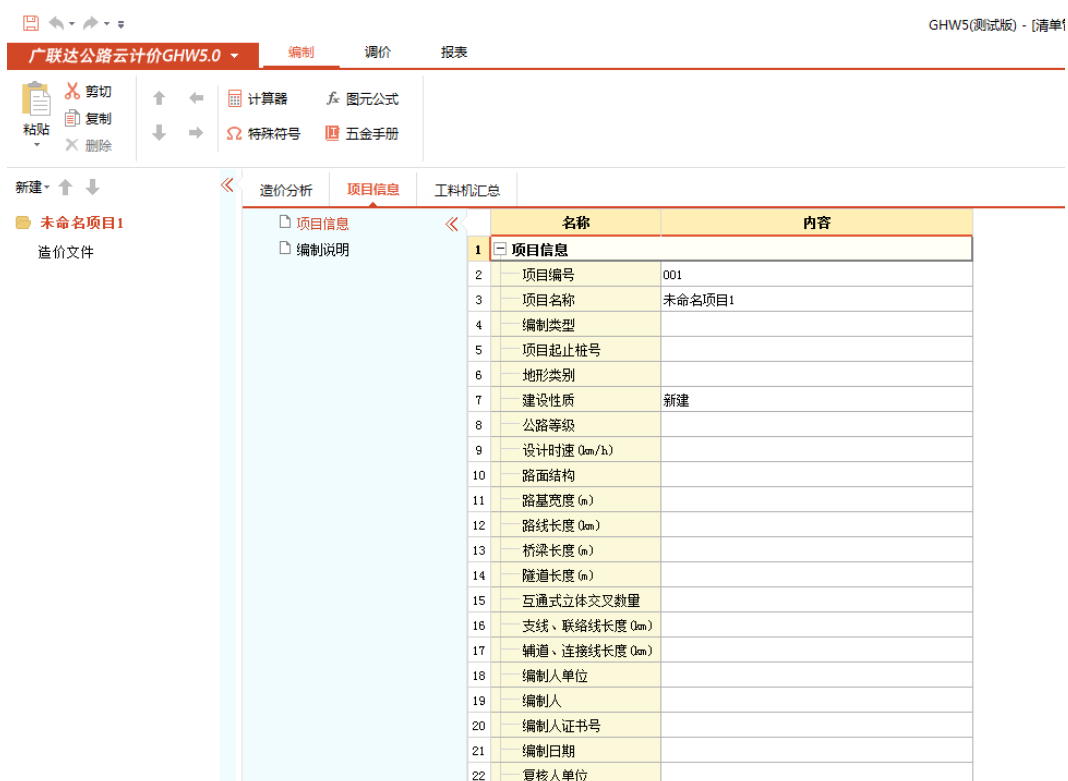
Task: Switch to the 报表 ribbon tab
Action: click(454, 53)
